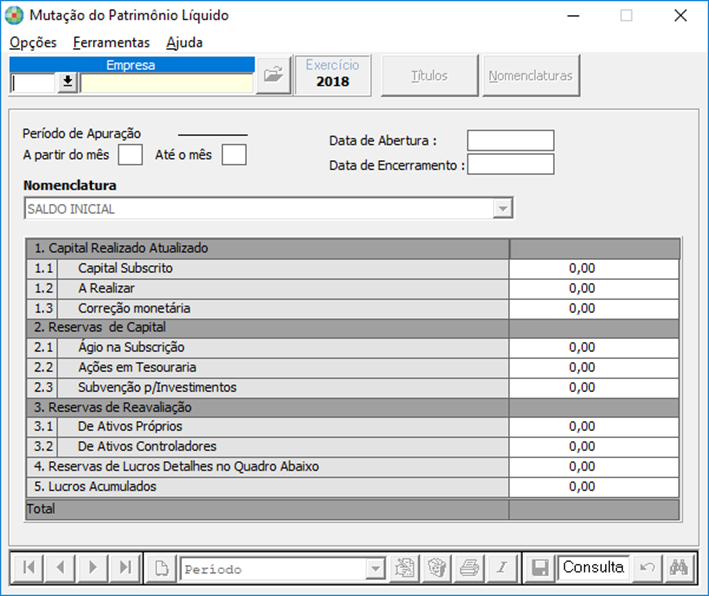Click the edit record icon beside Período dropdown
The height and width of the screenshot is (596, 709).
coord(404,568)
